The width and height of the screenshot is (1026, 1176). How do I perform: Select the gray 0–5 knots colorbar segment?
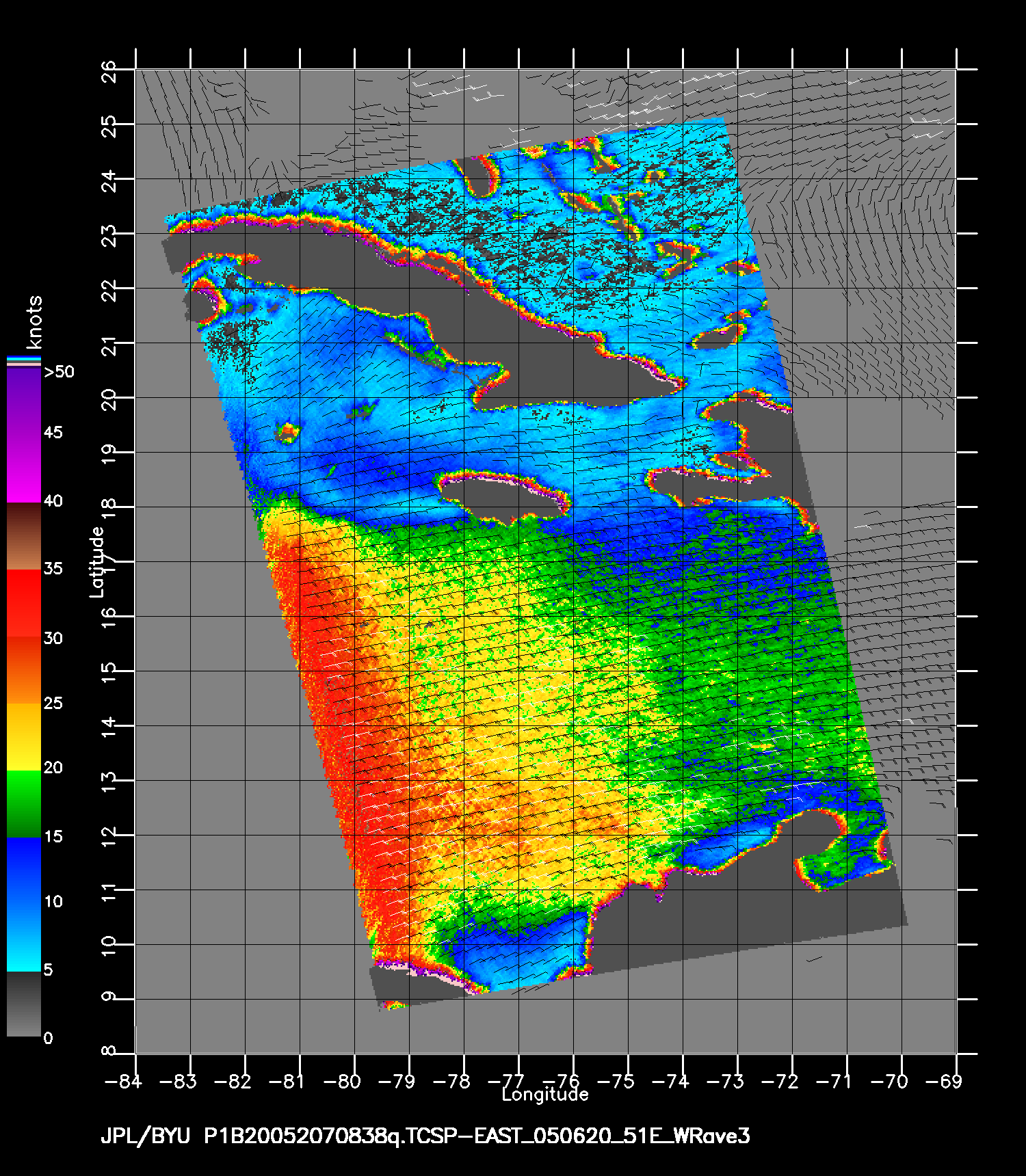24,1004
